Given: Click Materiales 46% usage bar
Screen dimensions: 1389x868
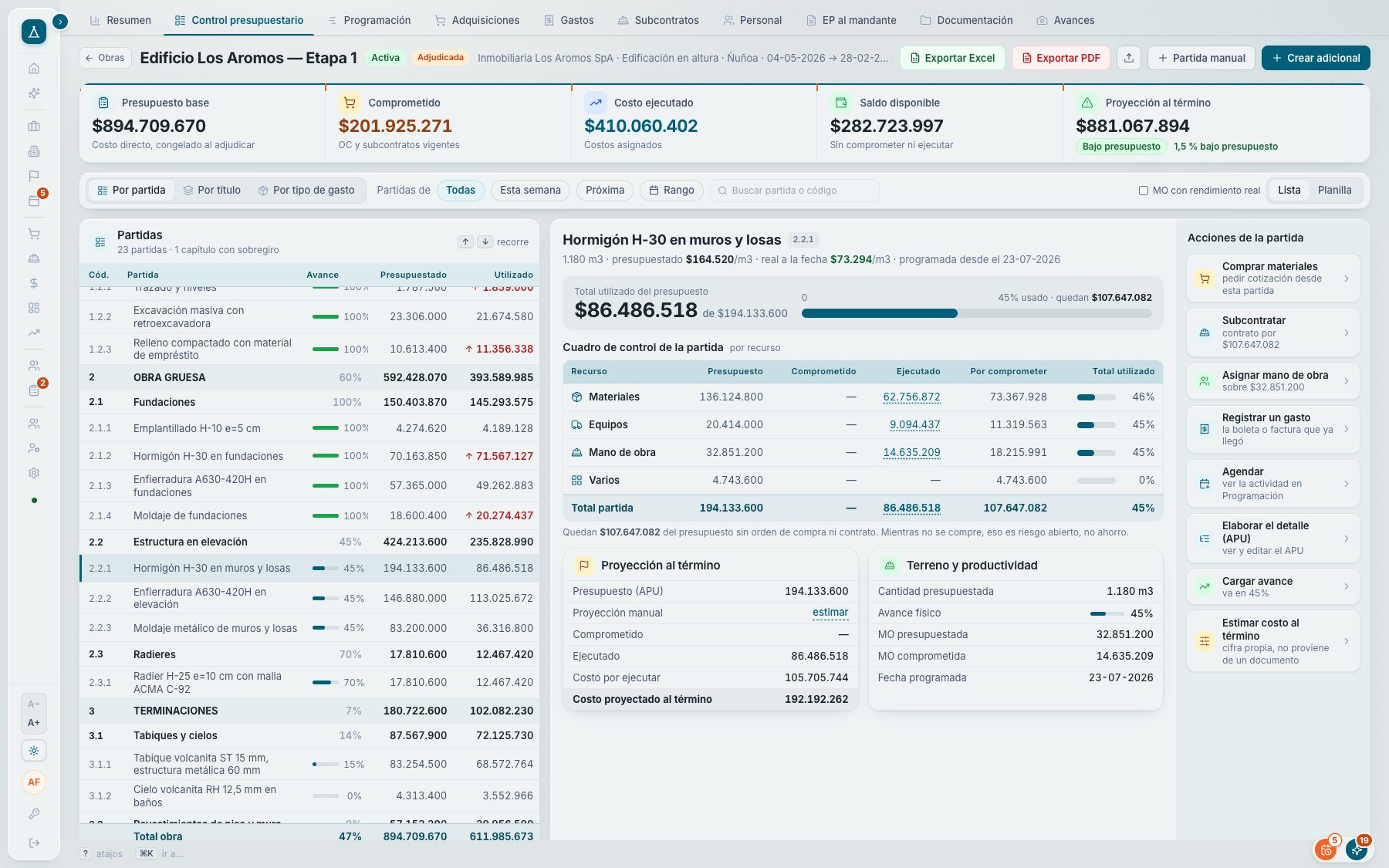Looking at the screenshot, I should [1096, 397].
